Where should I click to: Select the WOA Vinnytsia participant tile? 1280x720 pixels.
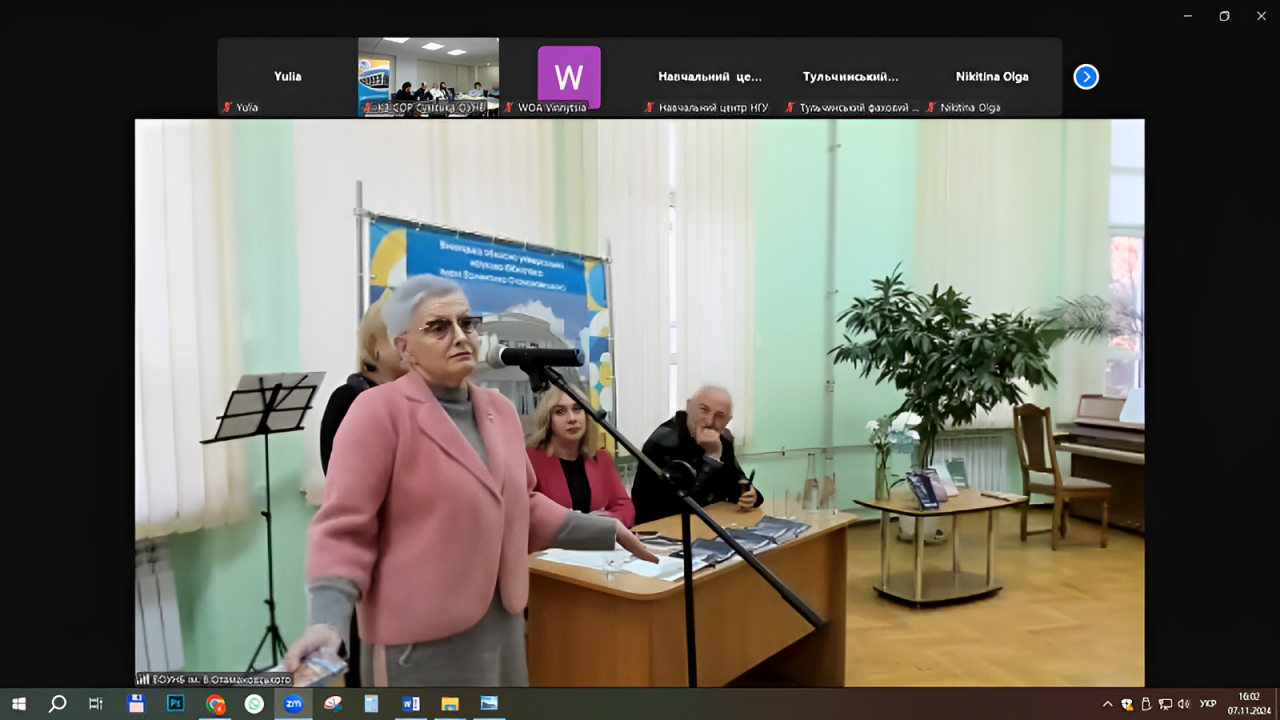pos(569,77)
